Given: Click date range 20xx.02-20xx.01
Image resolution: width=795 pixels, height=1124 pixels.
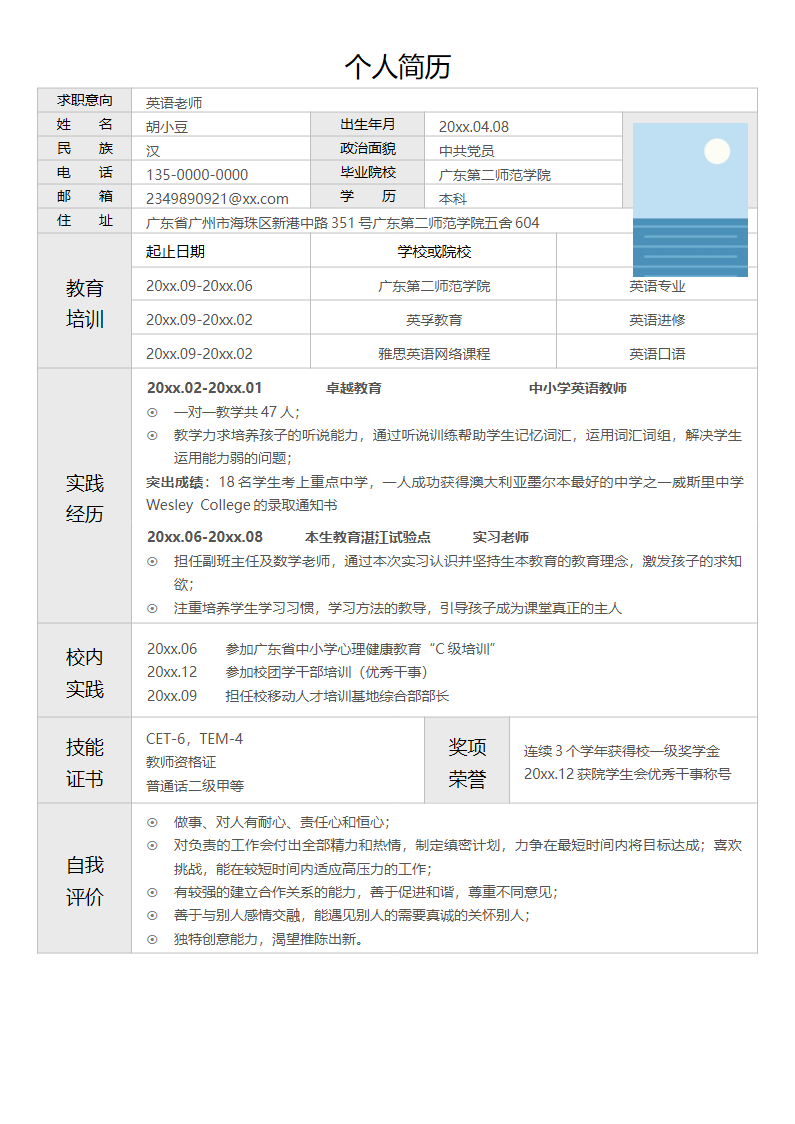Looking at the screenshot, I should [204, 388].
